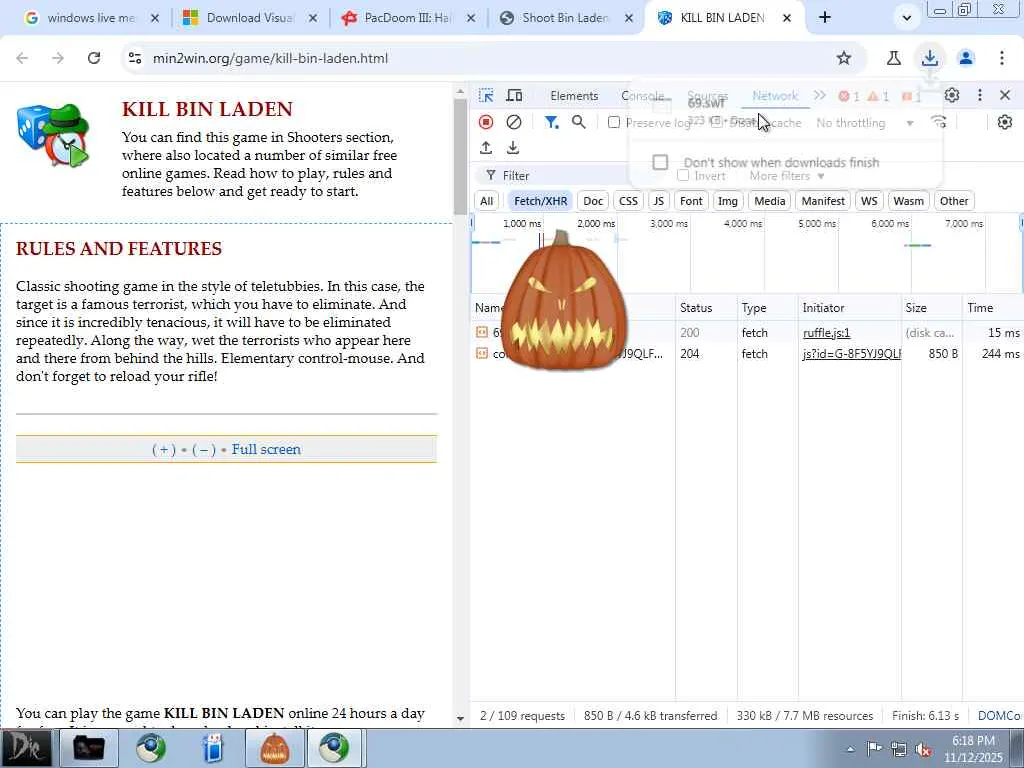Open the network search magnifier
Viewport: 1024px width, 768px height.
pyautogui.click(x=579, y=122)
